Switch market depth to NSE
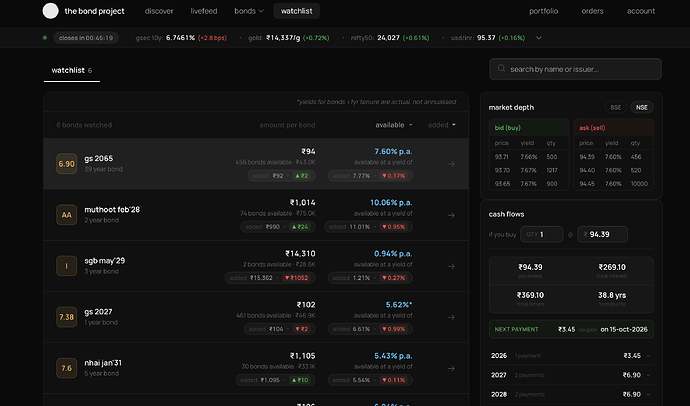The image size is (690, 406). (642, 107)
